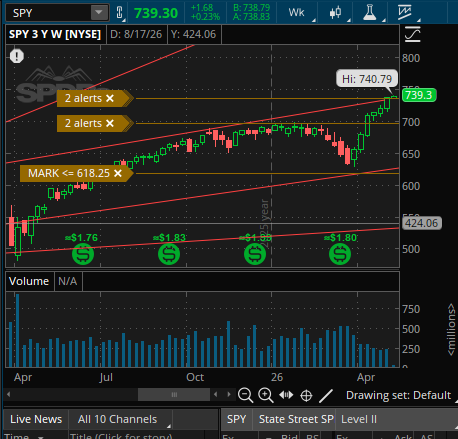Click the crosshair pan icon
This screenshot has height=439, width=458.
(306, 396)
